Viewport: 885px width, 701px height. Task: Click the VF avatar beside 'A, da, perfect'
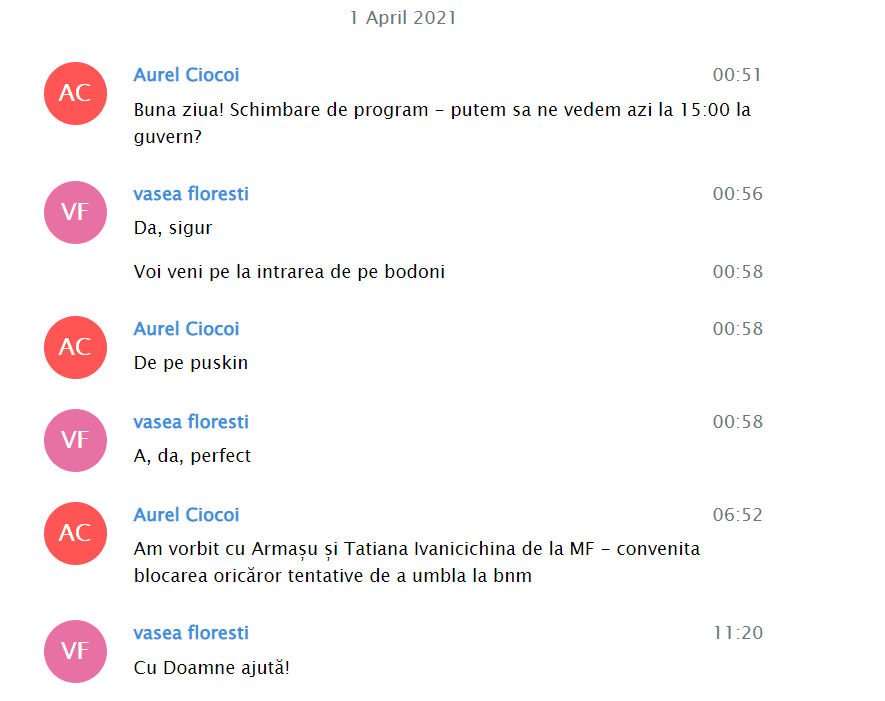(x=76, y=440)
